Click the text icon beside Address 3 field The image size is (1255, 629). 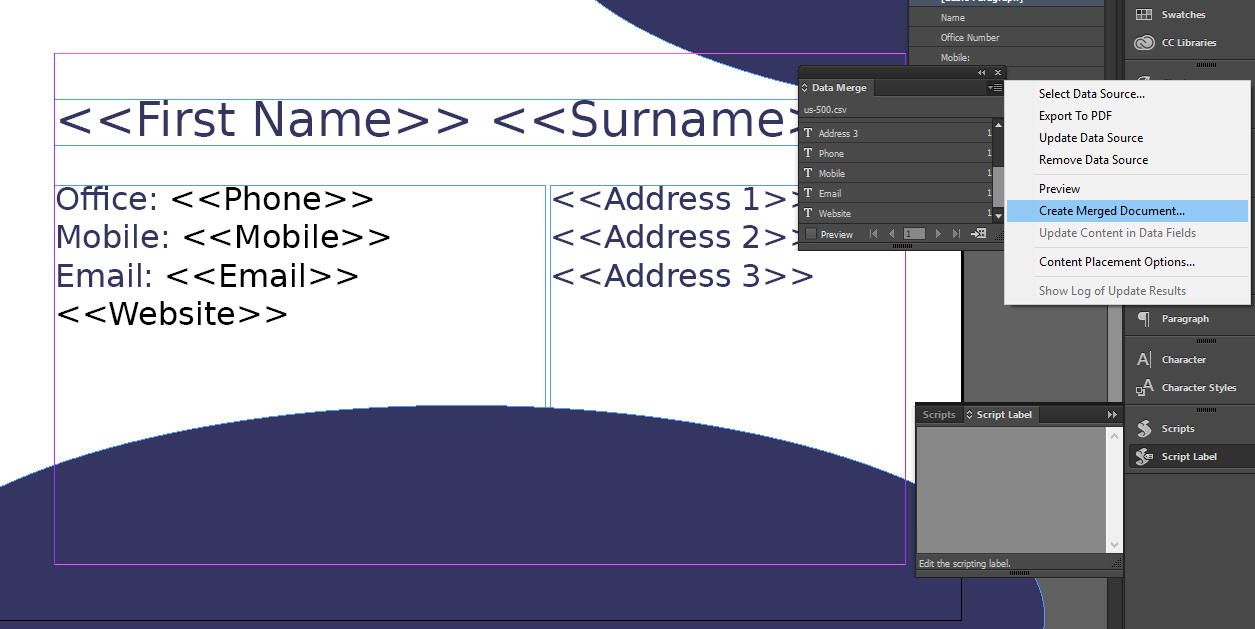pos(808,133)
